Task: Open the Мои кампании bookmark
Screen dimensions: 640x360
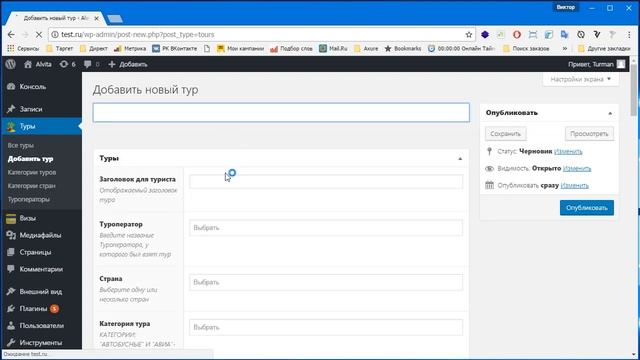Action: pos(240,49)
